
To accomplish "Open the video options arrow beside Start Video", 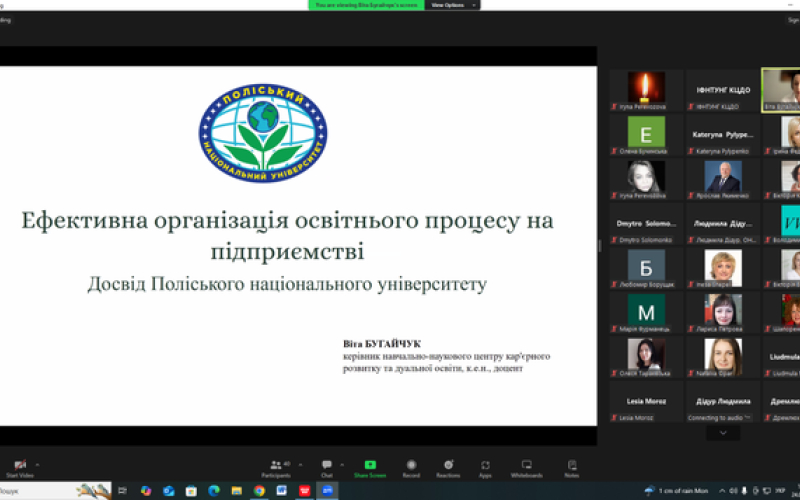I will [37, 465].
